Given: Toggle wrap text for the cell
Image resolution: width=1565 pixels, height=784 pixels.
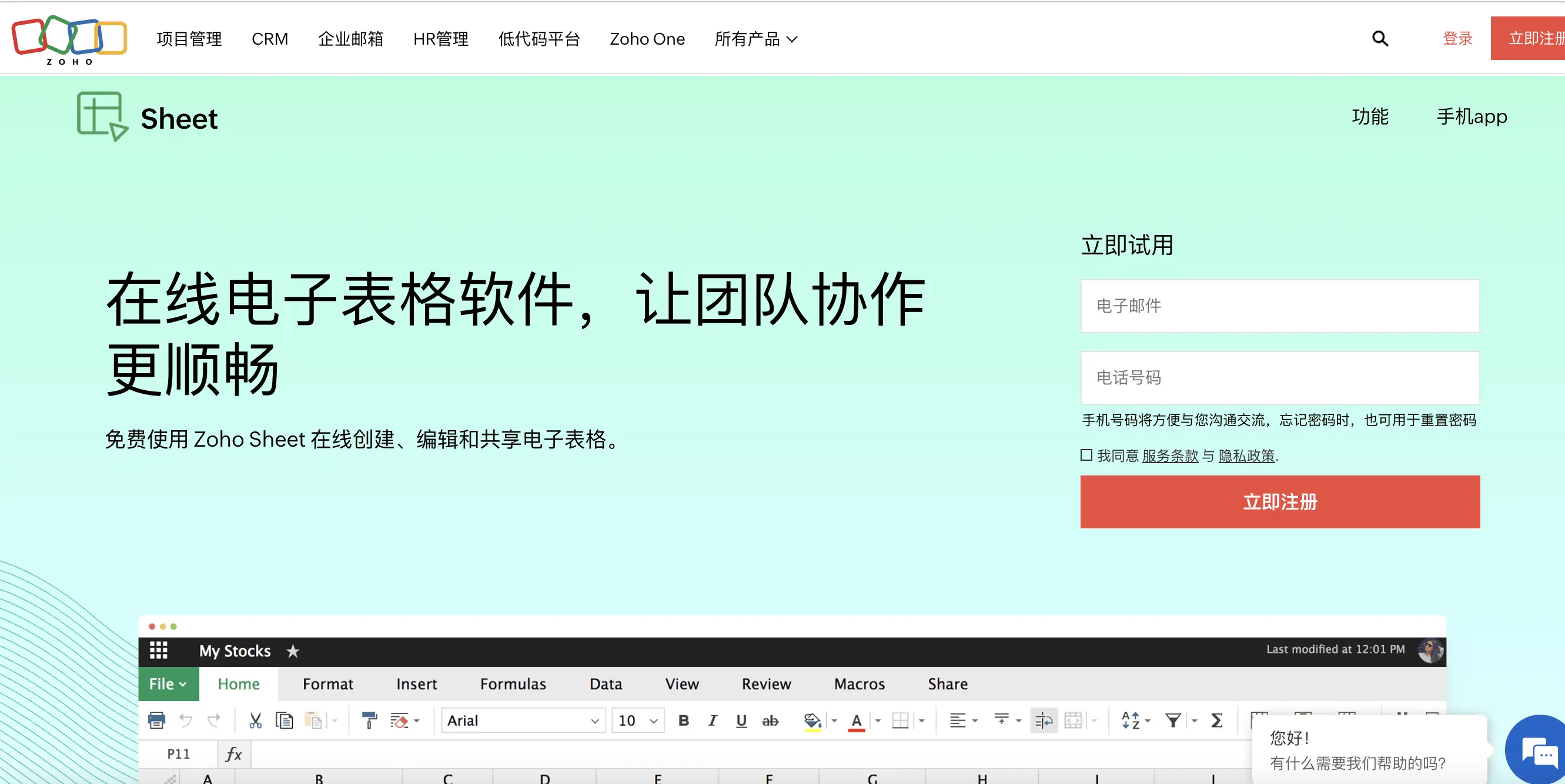Looking at the screenshot, I should point(1044,721).
